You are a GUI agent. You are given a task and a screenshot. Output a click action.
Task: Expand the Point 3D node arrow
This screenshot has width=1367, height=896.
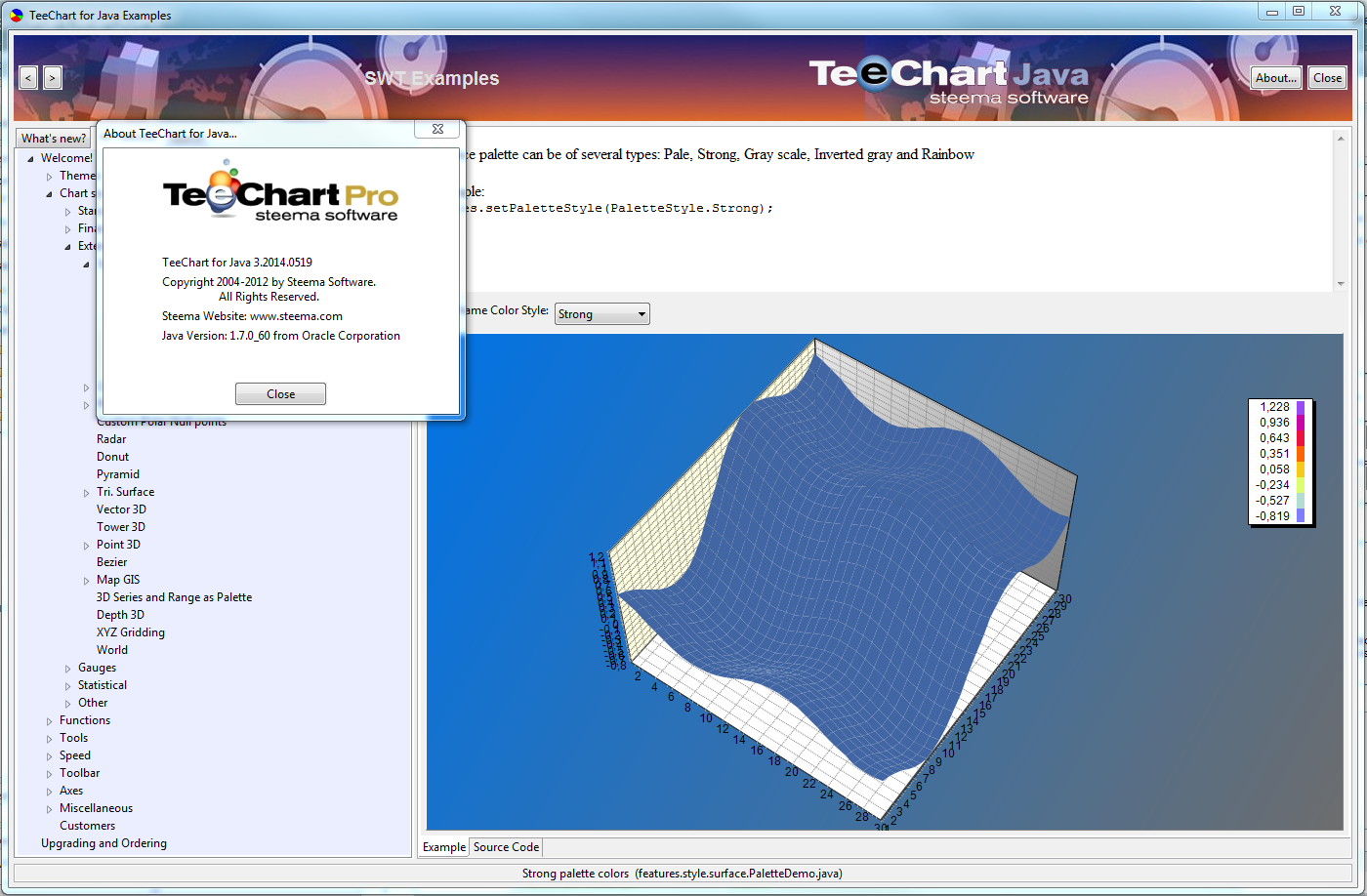pos(87,546)
